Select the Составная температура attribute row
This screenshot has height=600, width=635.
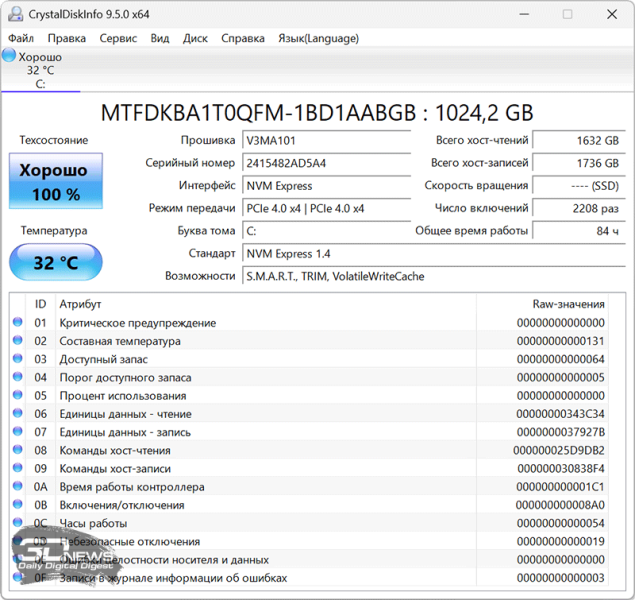[120, 341]
